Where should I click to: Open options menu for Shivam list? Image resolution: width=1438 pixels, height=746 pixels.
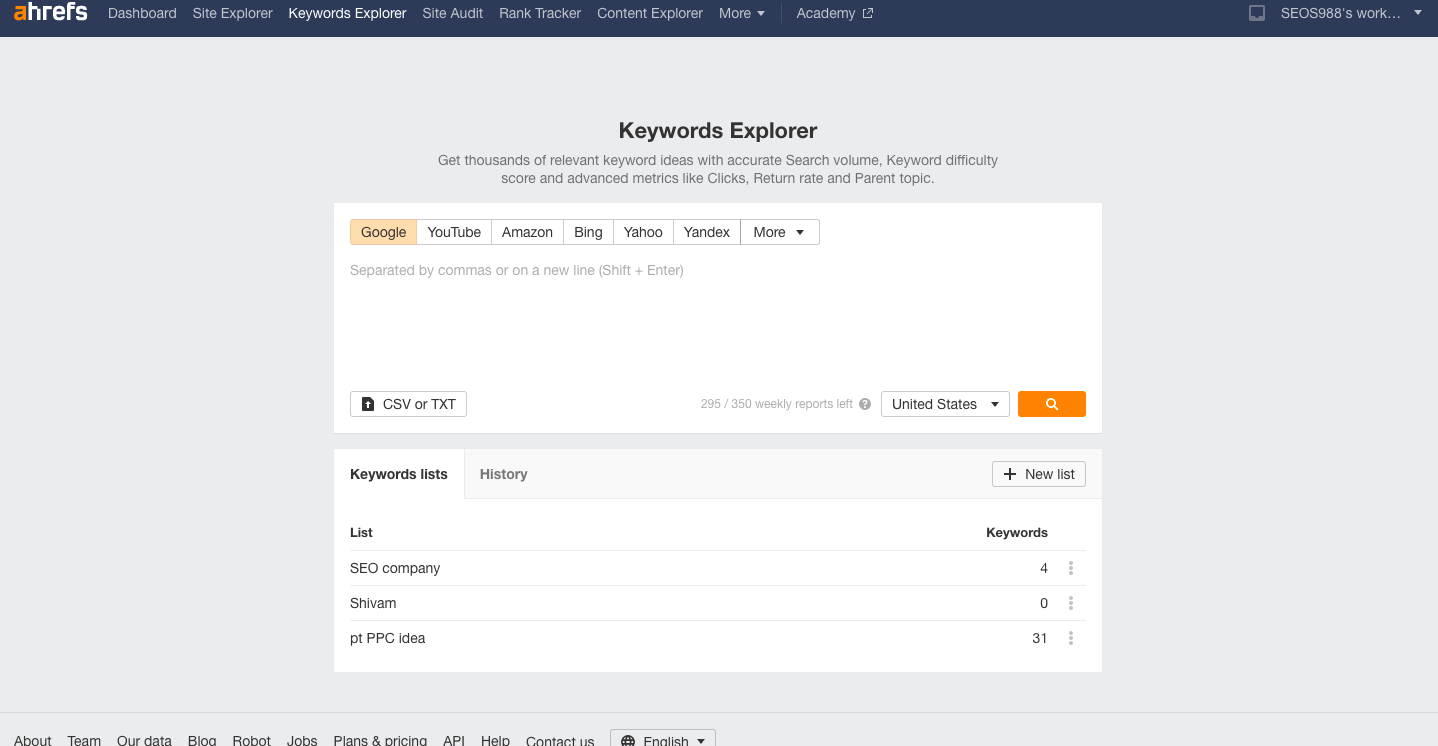pyautogui.click(x=1071, y=603)
